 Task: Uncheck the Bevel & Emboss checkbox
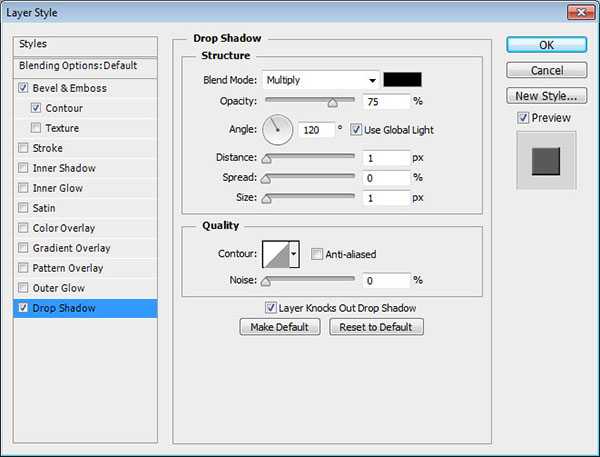[x=24, y=88]
